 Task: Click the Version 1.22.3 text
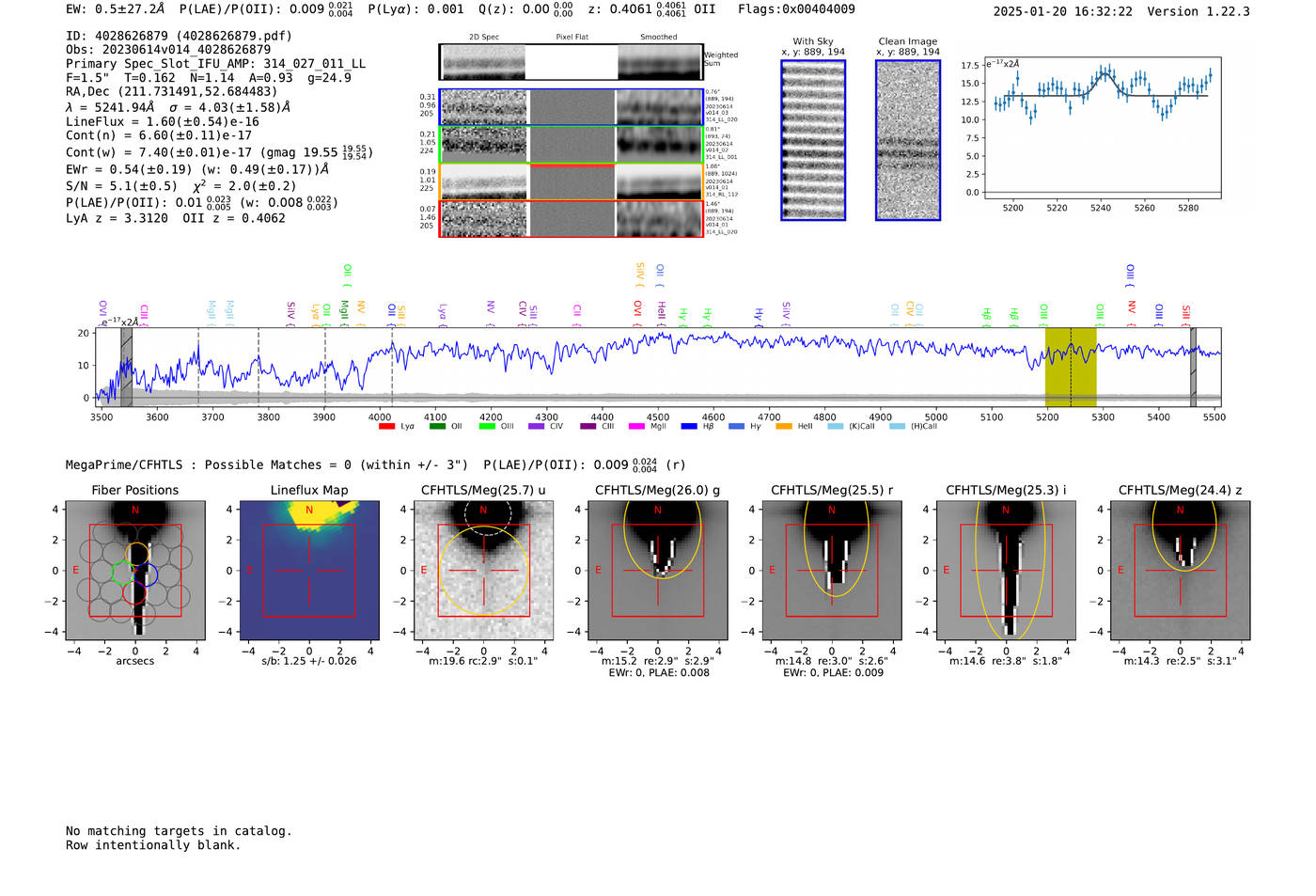click(1198, 11)
